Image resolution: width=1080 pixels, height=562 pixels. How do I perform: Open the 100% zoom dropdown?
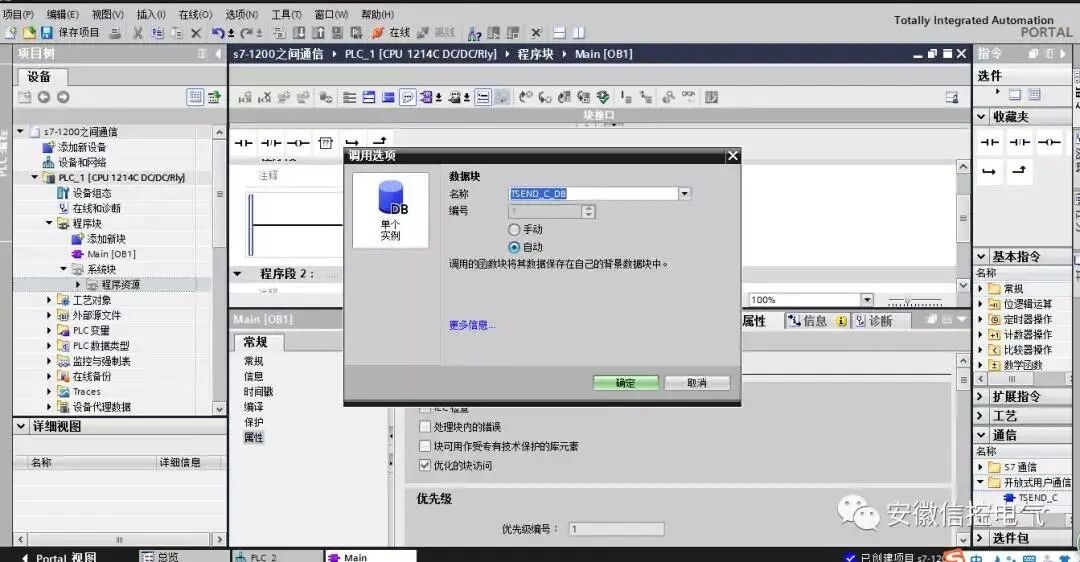click(x=866, y=300)
